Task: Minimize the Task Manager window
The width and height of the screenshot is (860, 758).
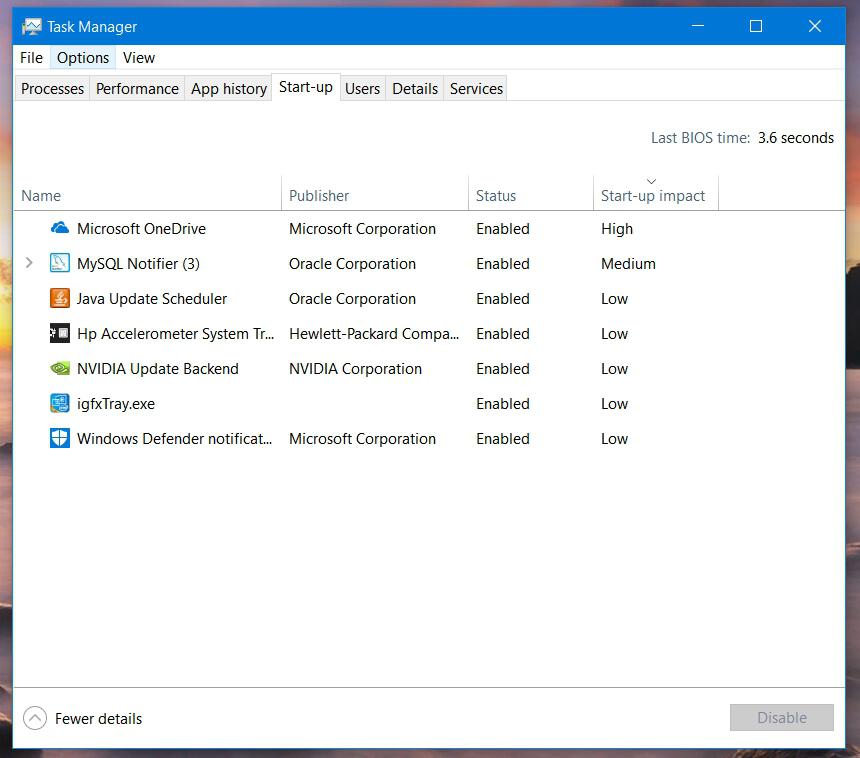Action: [698, 26]
